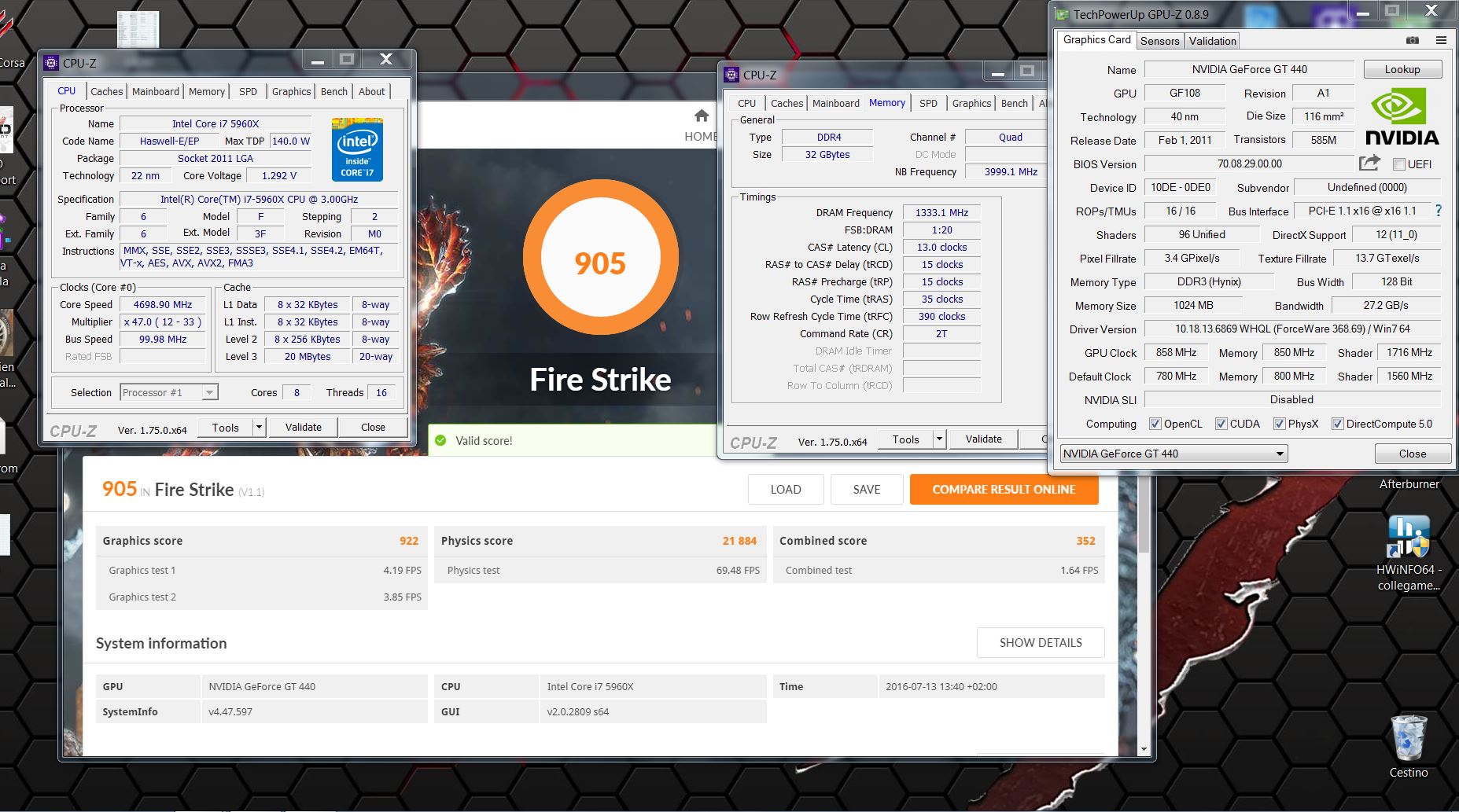Click the LOAD button in 3DMark
This screenshot has height=812, width=1459.
[x=786, y=489]
